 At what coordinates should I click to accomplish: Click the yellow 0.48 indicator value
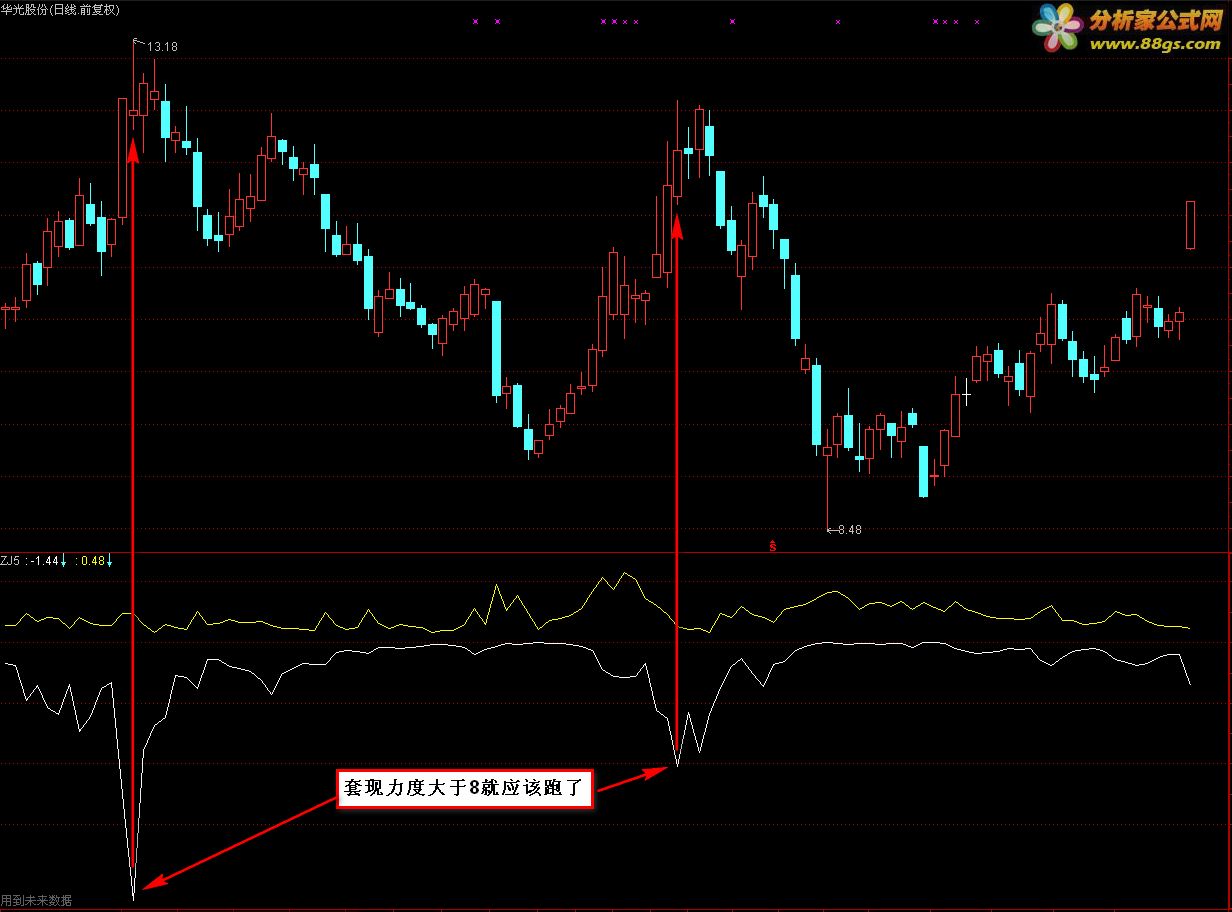click(92, 561)
